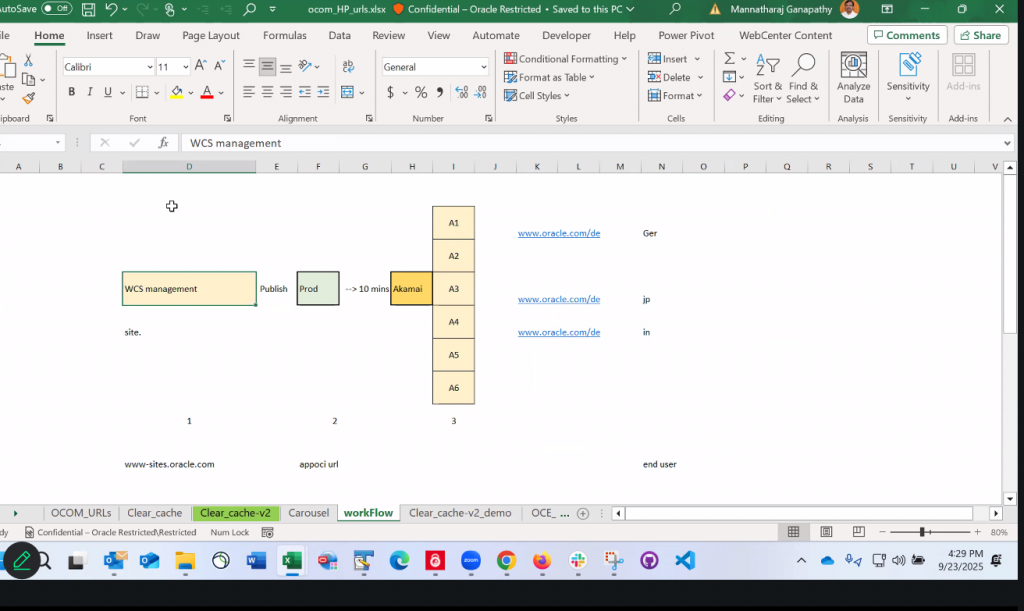
Task: Toggle Wrap Text
Action: point(348,65)
